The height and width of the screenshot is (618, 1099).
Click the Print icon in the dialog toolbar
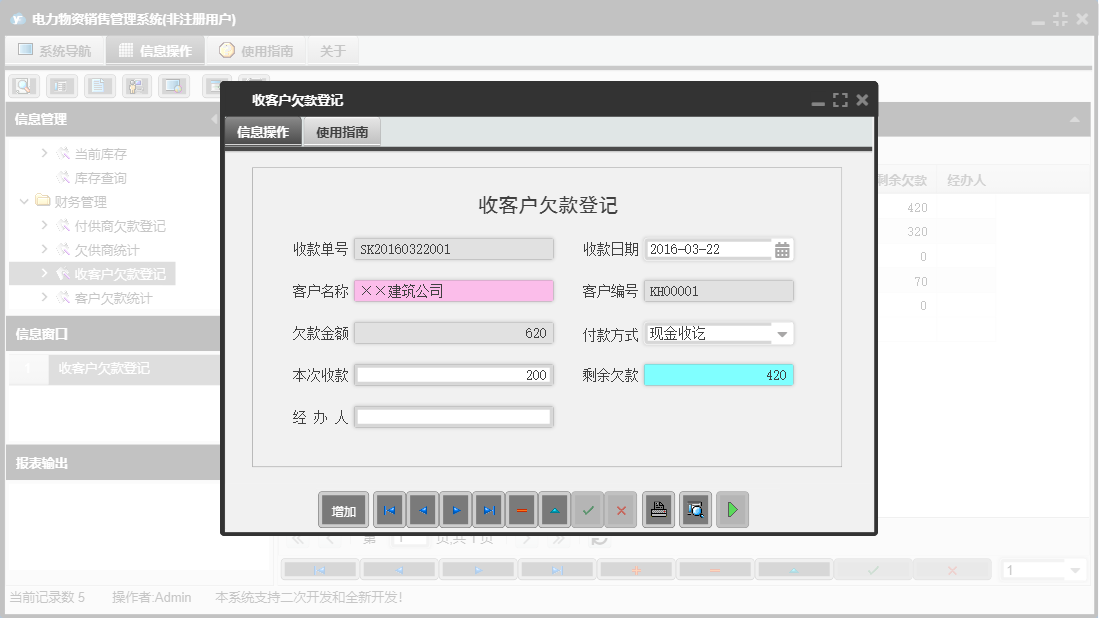point(659,509)
